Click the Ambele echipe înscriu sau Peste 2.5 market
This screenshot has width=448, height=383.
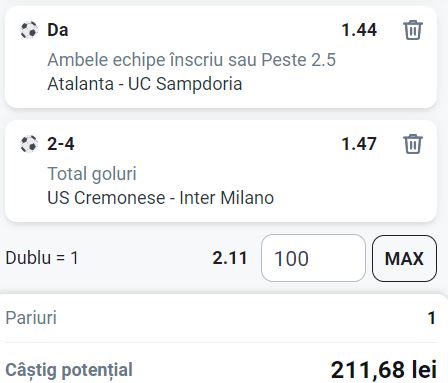[x=192, y=60]
